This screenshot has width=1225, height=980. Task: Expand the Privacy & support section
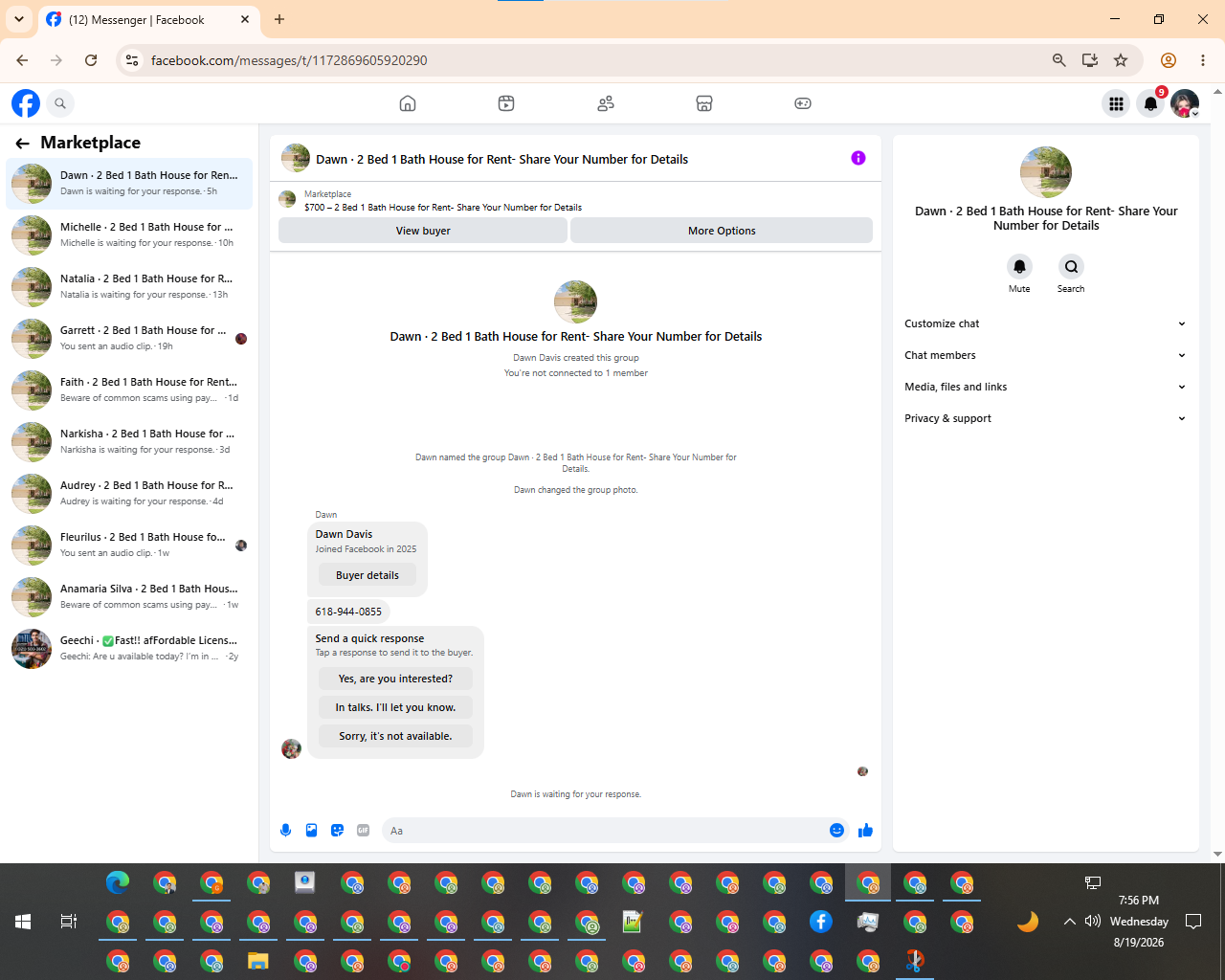click(1046, 418)
